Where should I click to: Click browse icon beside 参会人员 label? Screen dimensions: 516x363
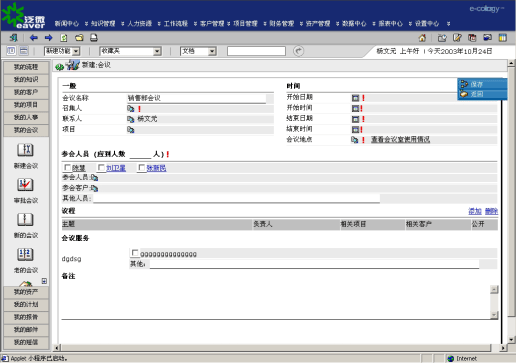95,178
